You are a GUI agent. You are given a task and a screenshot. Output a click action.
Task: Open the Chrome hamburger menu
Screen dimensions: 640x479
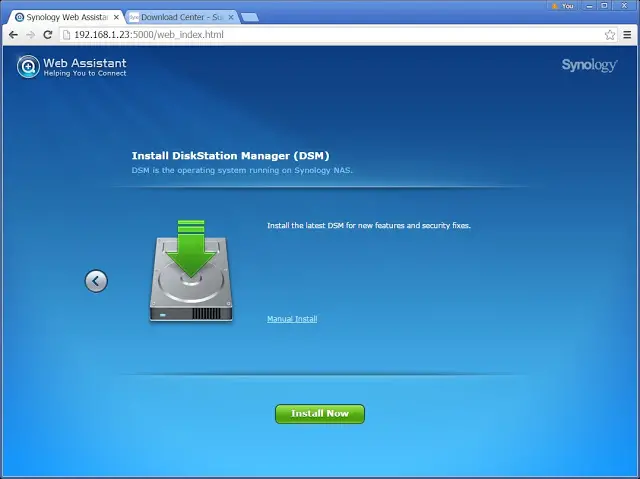pos(627,35)
